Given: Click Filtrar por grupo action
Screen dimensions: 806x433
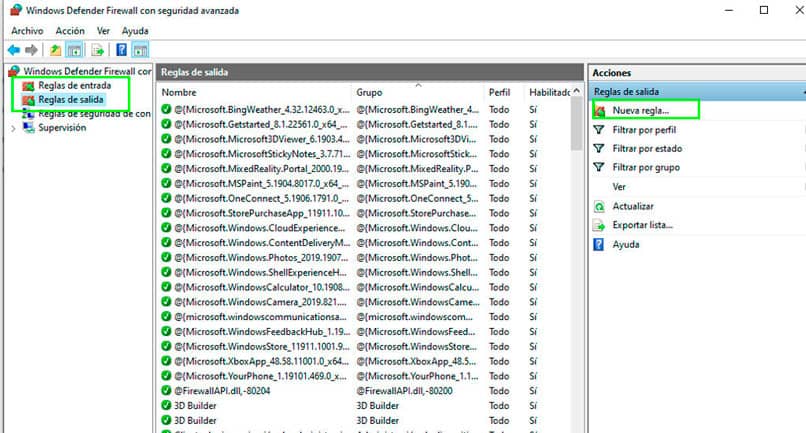Looking at the screenshot, I should click(646, 168).
